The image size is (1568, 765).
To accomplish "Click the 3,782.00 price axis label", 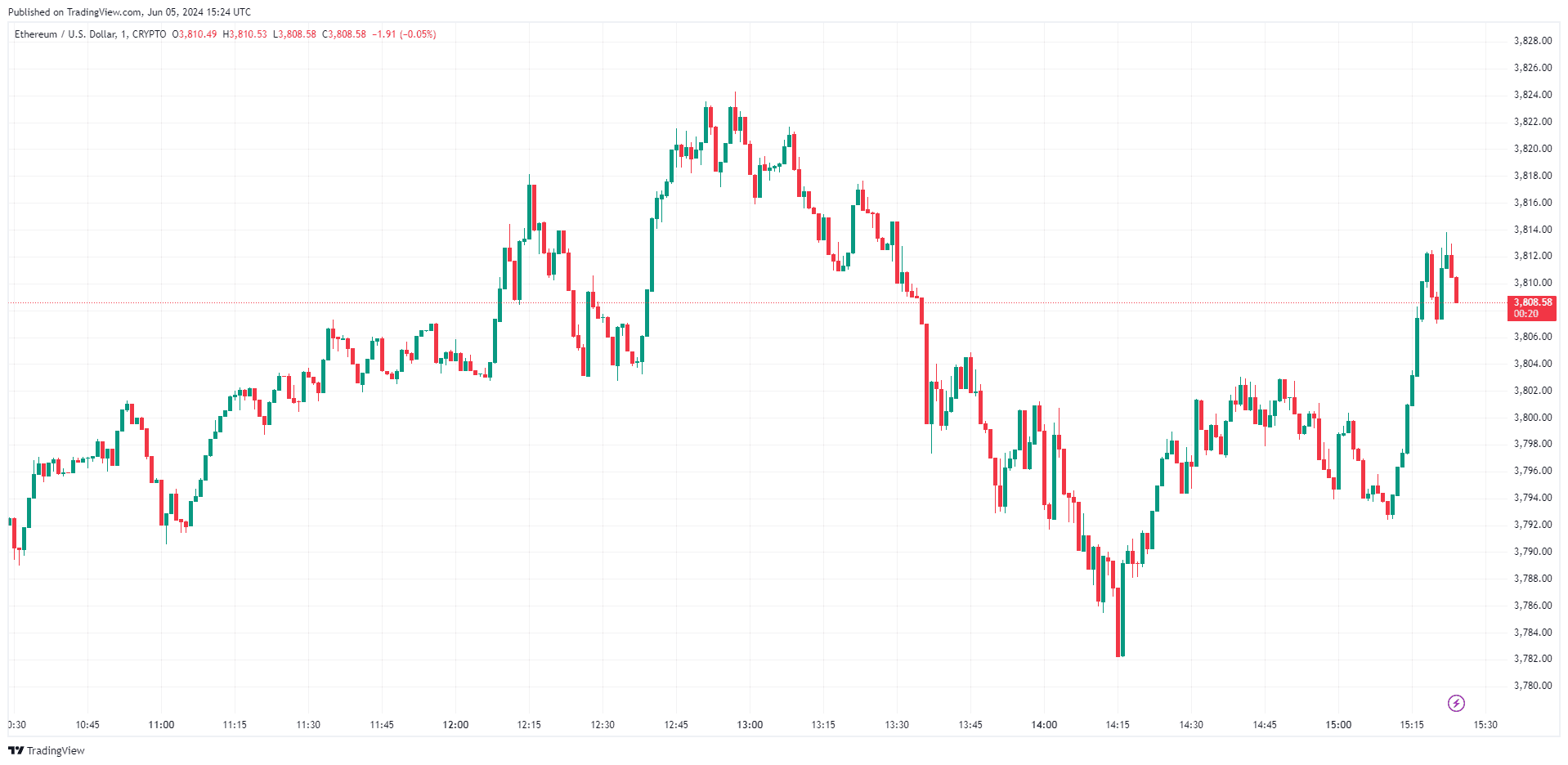I will (1532, 659).
